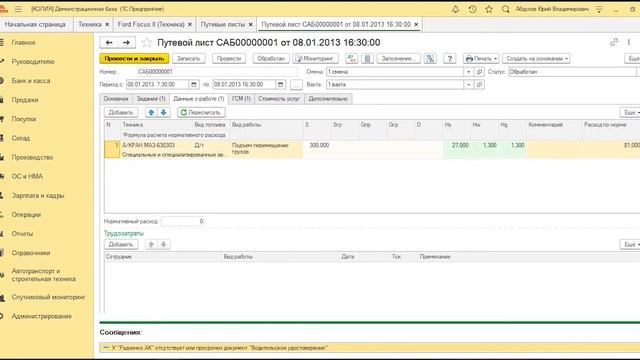The height and width of the screenshot is (360, 640).
Task: Open Банк и касса section in sidebar
Action: [x=31, y=80]
